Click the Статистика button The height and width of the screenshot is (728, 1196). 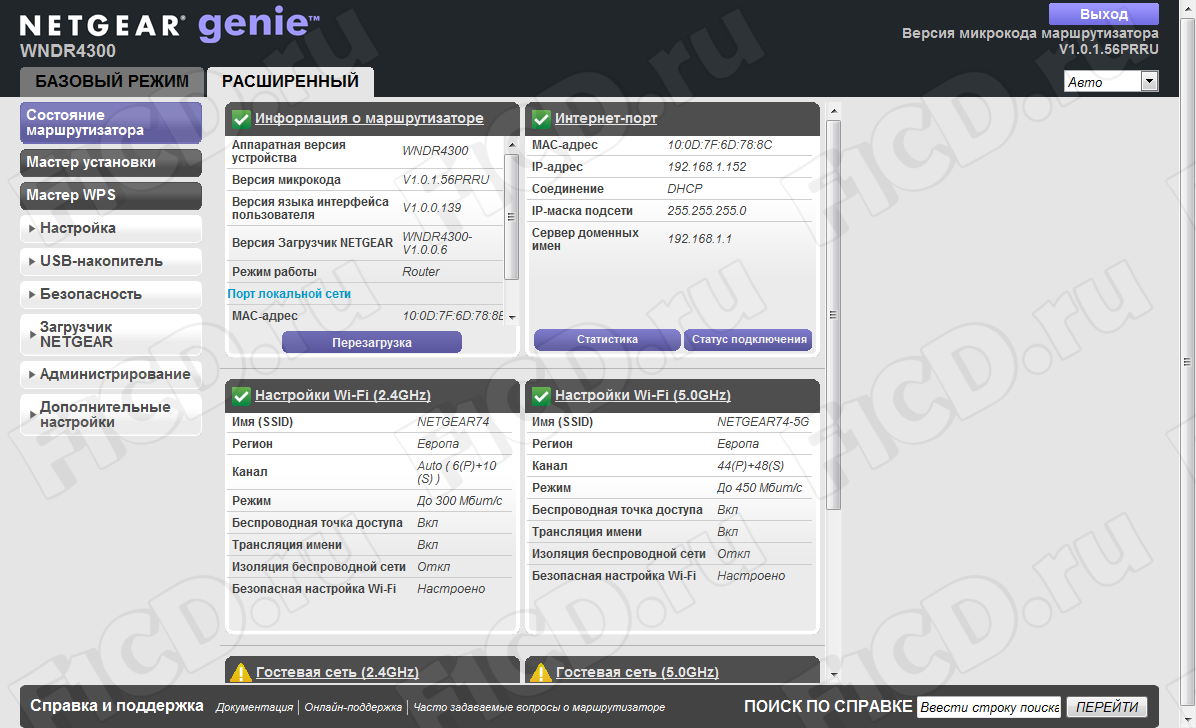pos(607,340)
